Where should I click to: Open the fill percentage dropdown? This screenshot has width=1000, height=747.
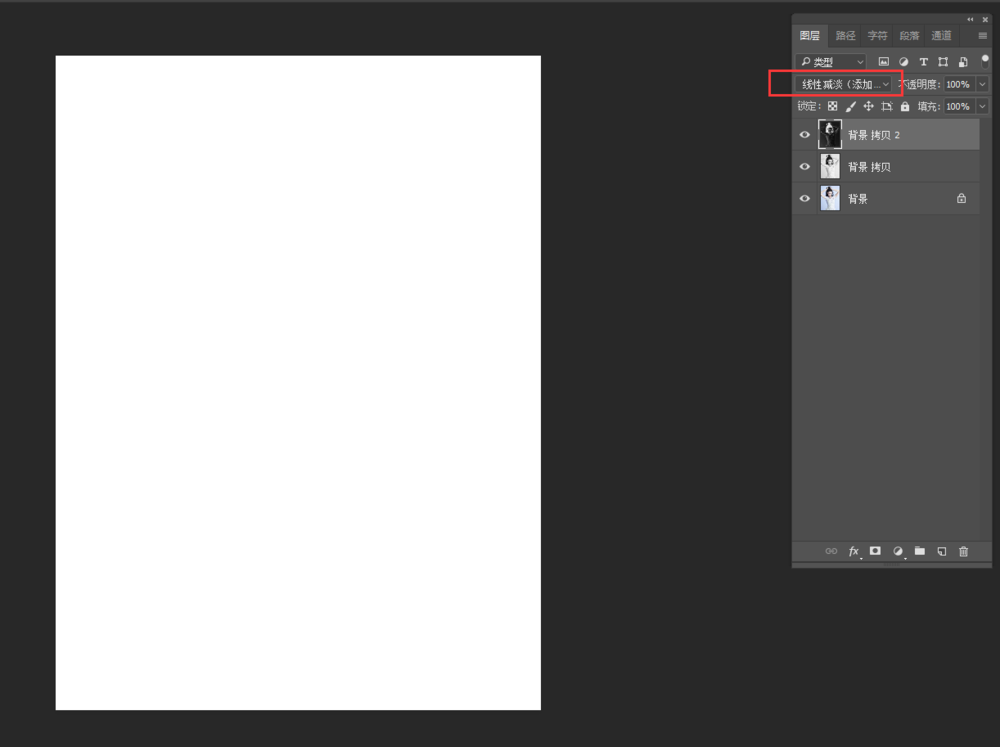(x=981, y=106)
